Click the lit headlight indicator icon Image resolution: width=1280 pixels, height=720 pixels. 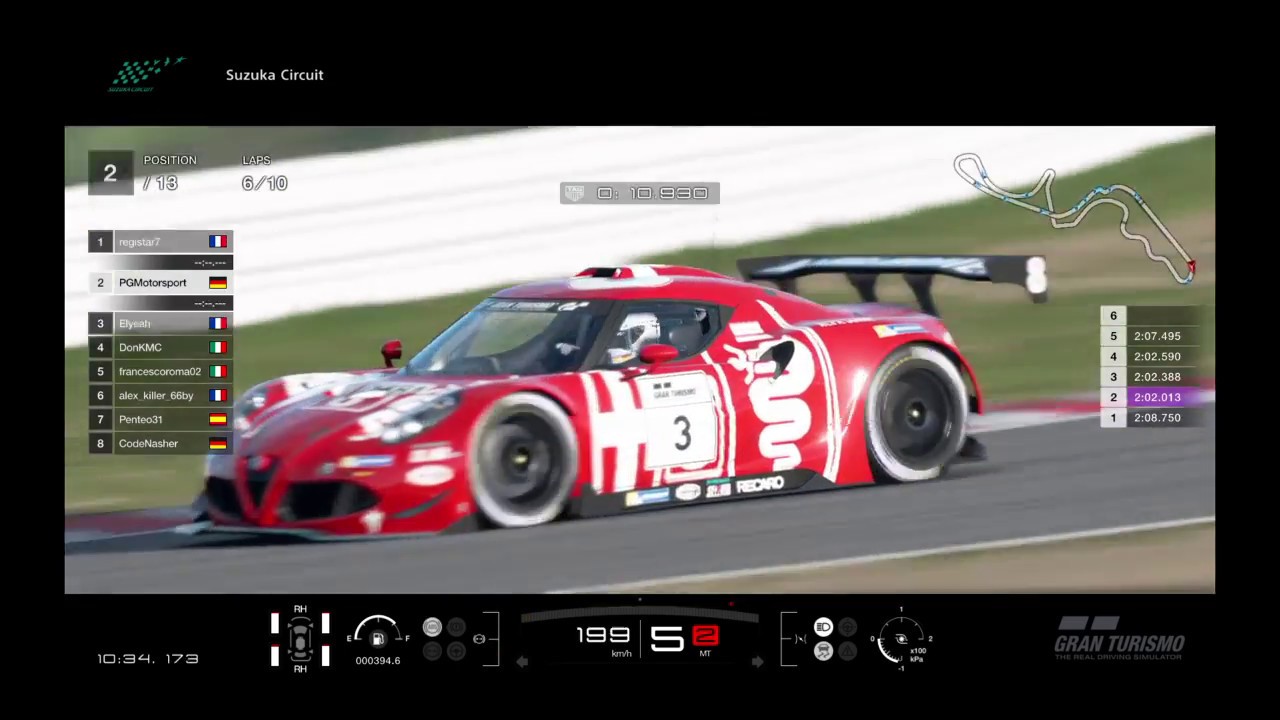point(823,626)
